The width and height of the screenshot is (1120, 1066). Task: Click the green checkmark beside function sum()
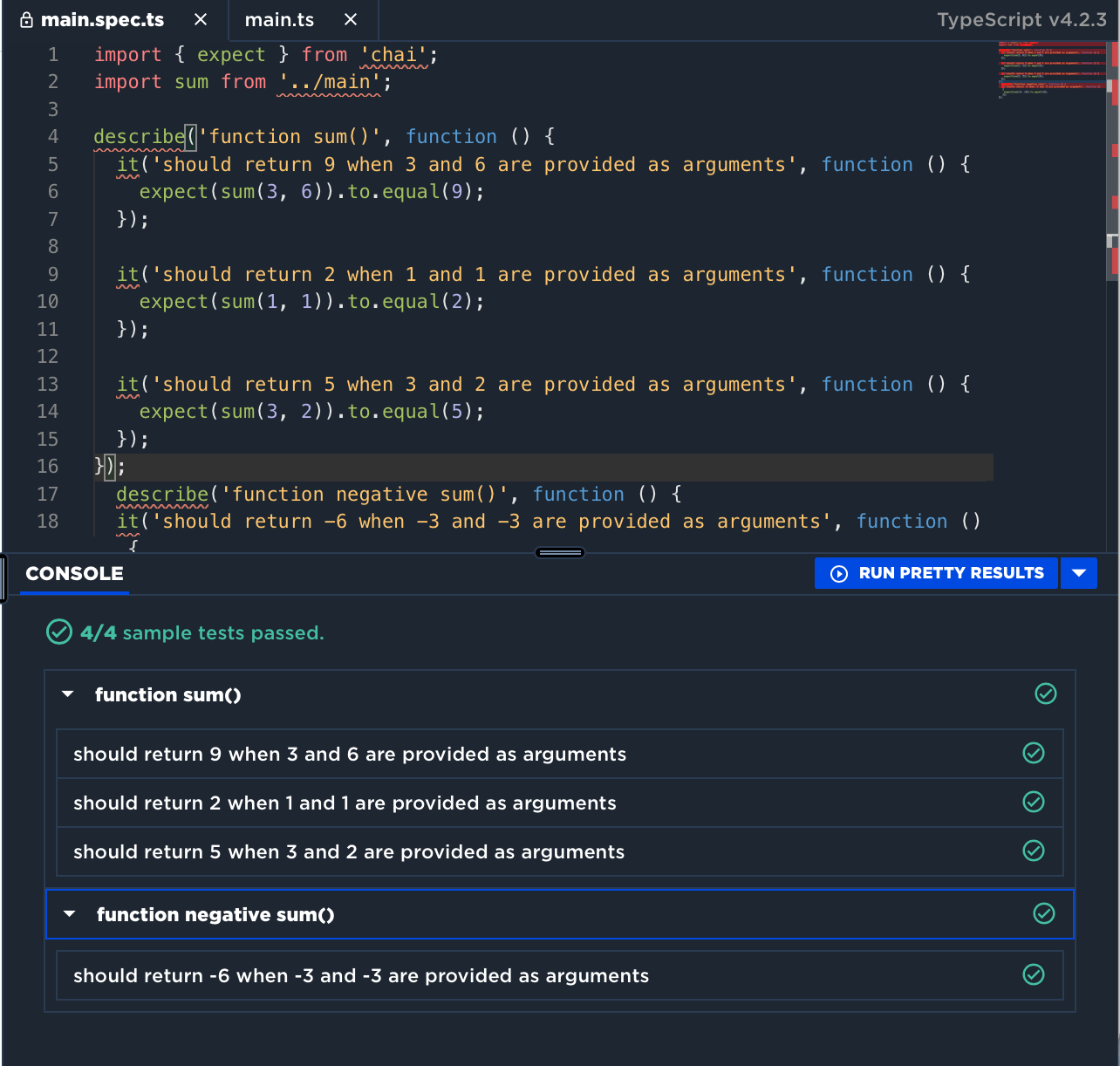click(x=1045, y=694)
